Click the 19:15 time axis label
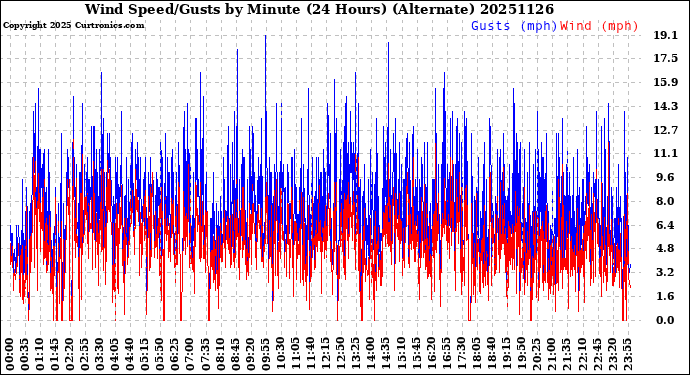The width and height of the screenshot is (690, 375). pos(506,354)
